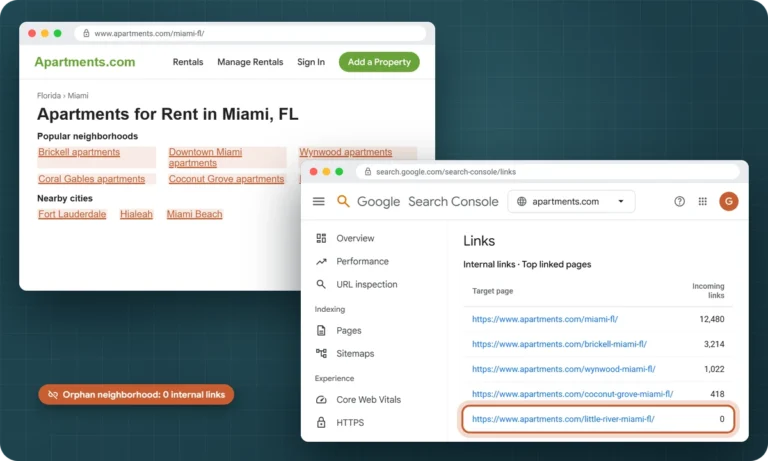
Task: Click the URL inspection magnifier icon
Action: tap(321, 284)
